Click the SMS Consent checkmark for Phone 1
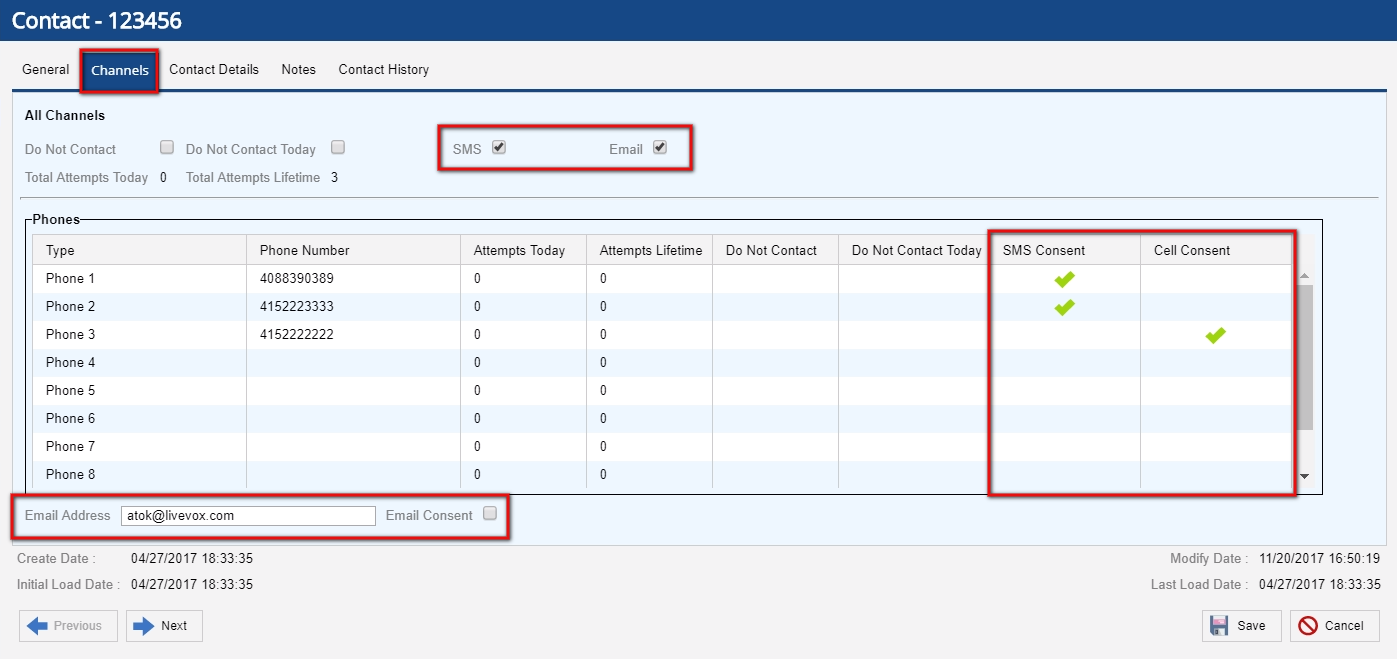The height and width of the screenshot is (659, 1397). point(1064,279)
